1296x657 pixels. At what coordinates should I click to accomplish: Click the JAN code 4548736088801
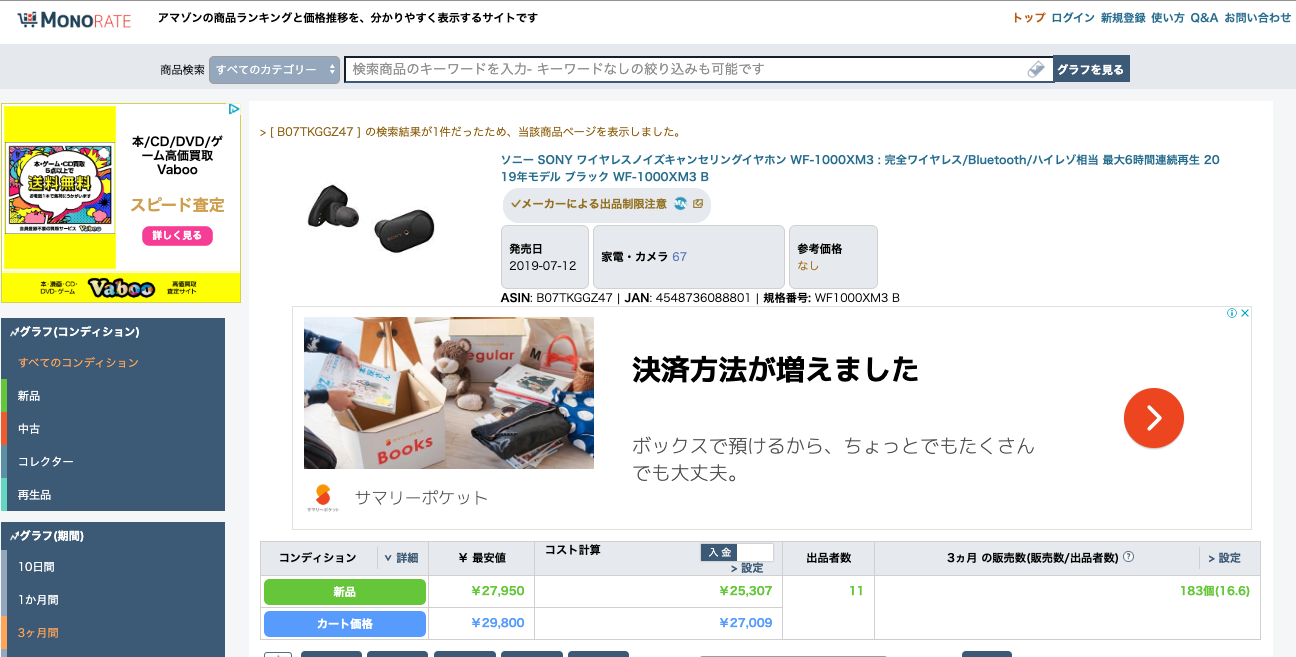tap(687, 298)
